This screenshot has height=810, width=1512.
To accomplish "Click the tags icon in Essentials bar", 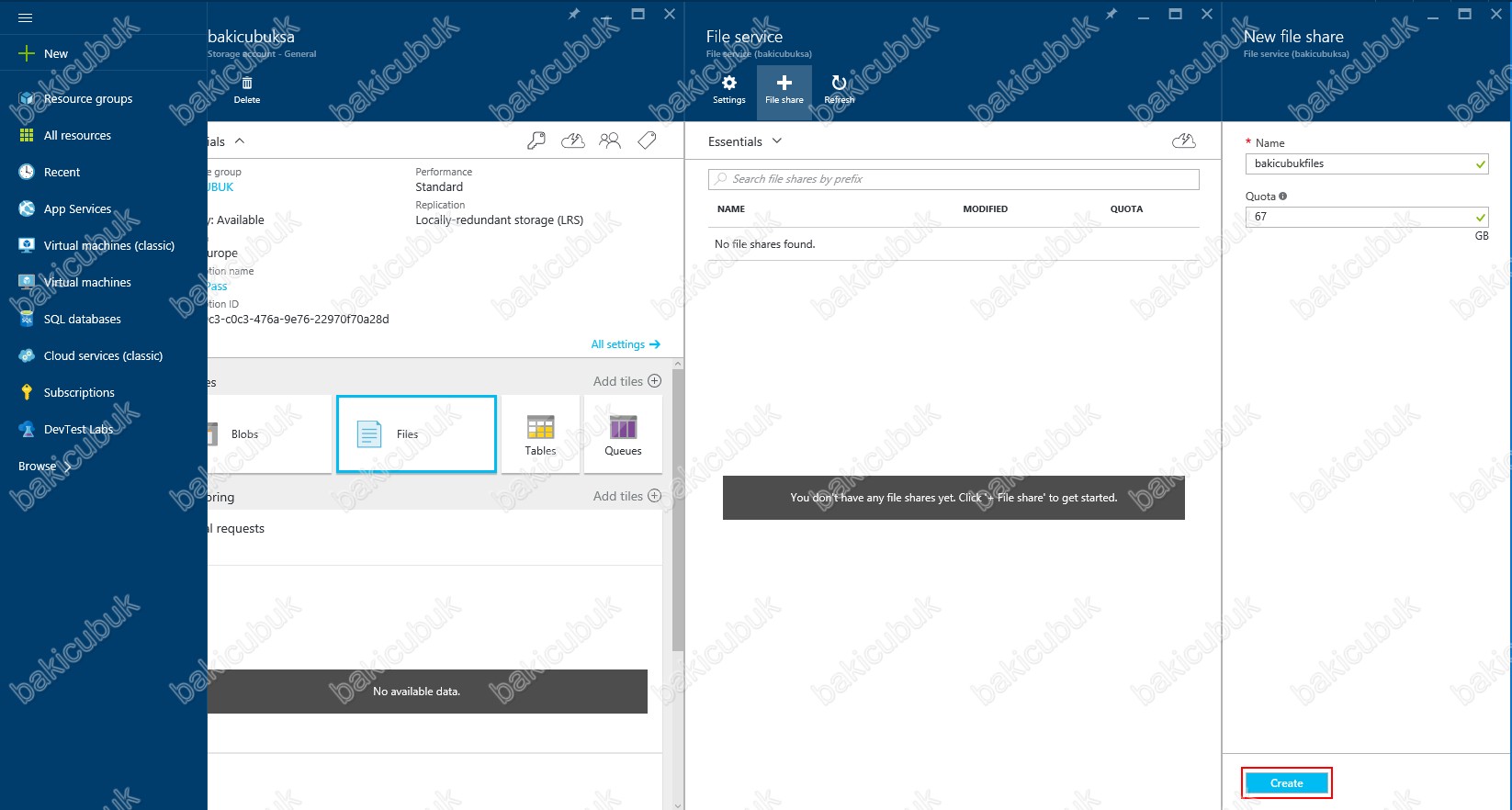I will coord(647,141).
